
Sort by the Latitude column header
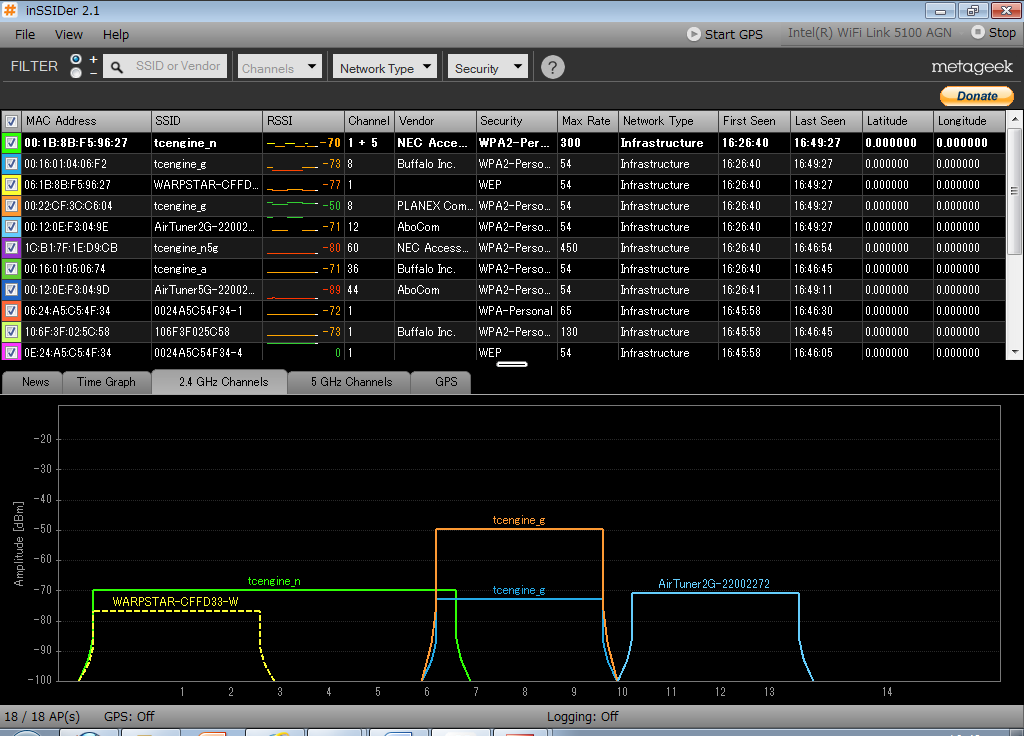click(898, 121)
